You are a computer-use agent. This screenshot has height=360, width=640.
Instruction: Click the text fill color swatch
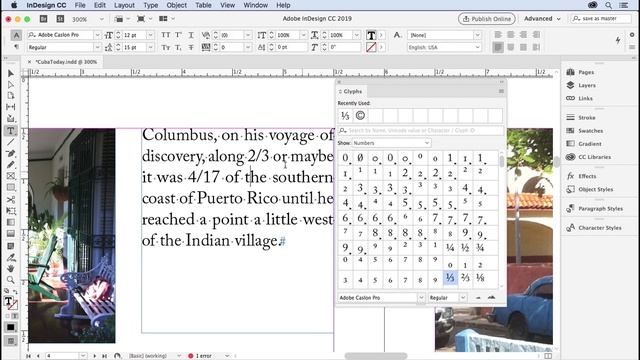coord(371,35)
